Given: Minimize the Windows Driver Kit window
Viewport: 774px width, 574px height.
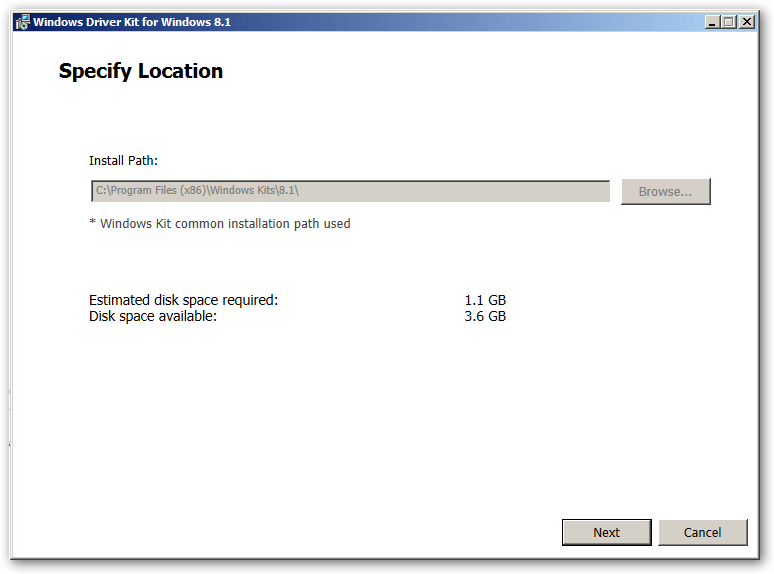Looking at the screenshot, I should click(x=712, y=22).
